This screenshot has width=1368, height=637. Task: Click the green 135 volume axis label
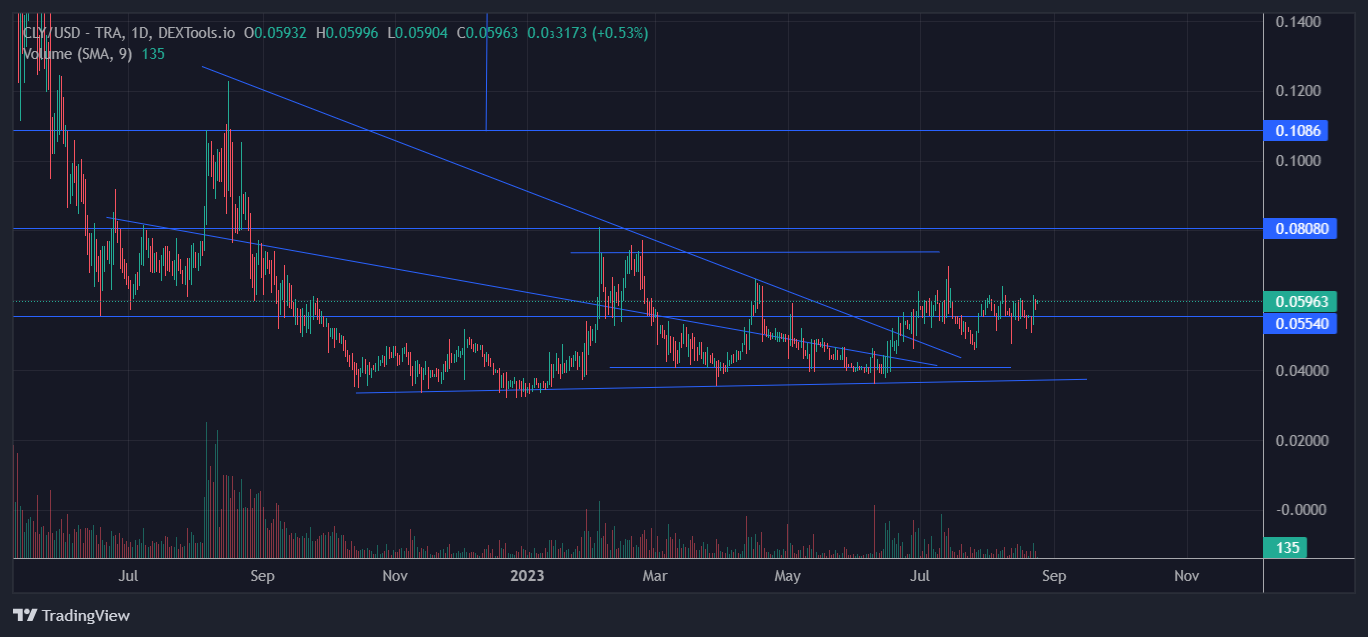(x=1286, y=548)
